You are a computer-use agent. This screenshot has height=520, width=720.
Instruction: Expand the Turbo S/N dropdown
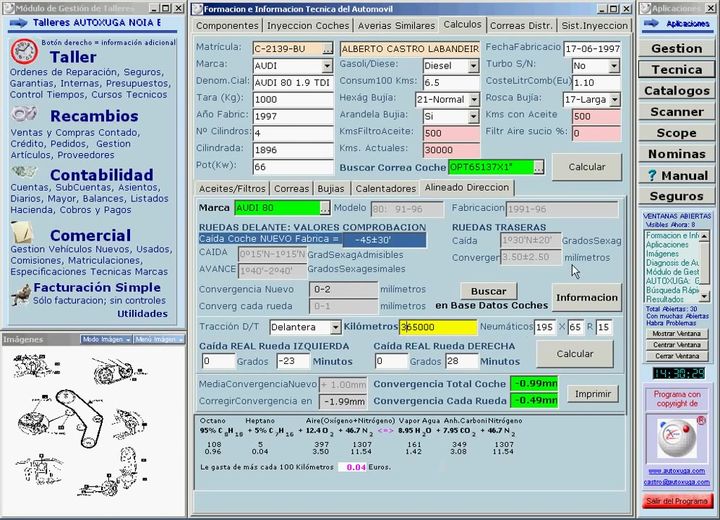pyautogui.click(x=614, y=66)
